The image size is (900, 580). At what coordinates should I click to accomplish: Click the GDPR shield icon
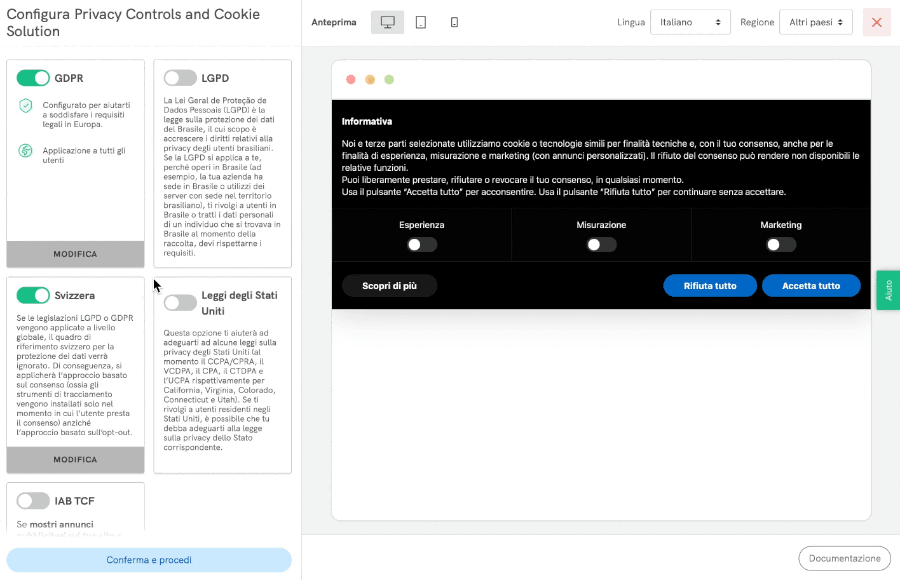click(26, 106)
